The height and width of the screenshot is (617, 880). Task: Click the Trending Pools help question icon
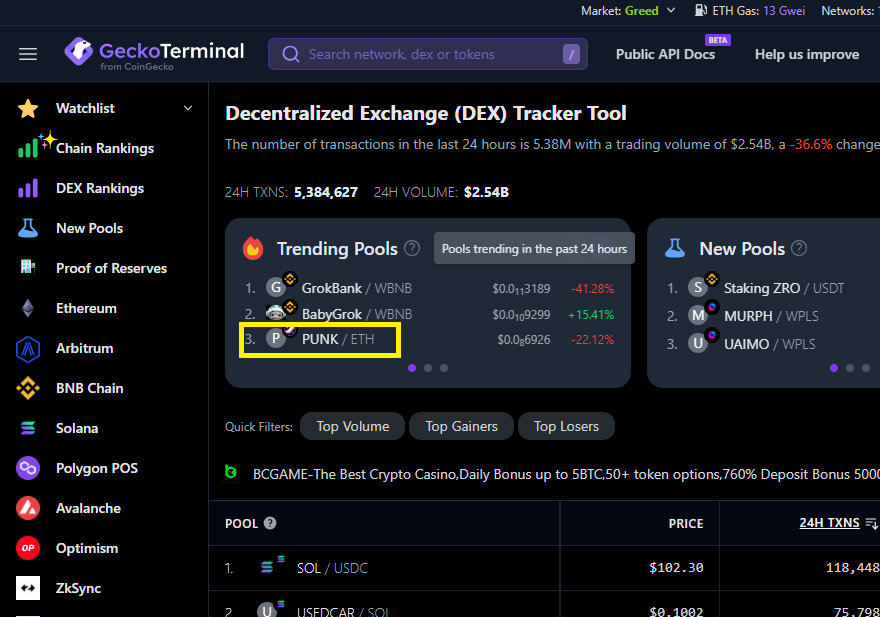point(412,248)
